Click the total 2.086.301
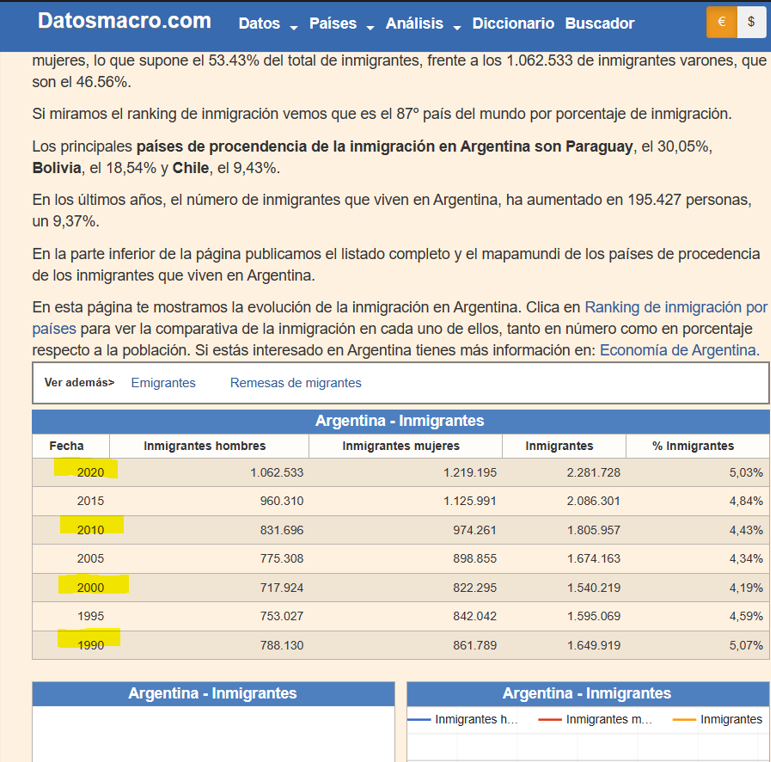This screenshot has width=771, height=762. point(593,501)
